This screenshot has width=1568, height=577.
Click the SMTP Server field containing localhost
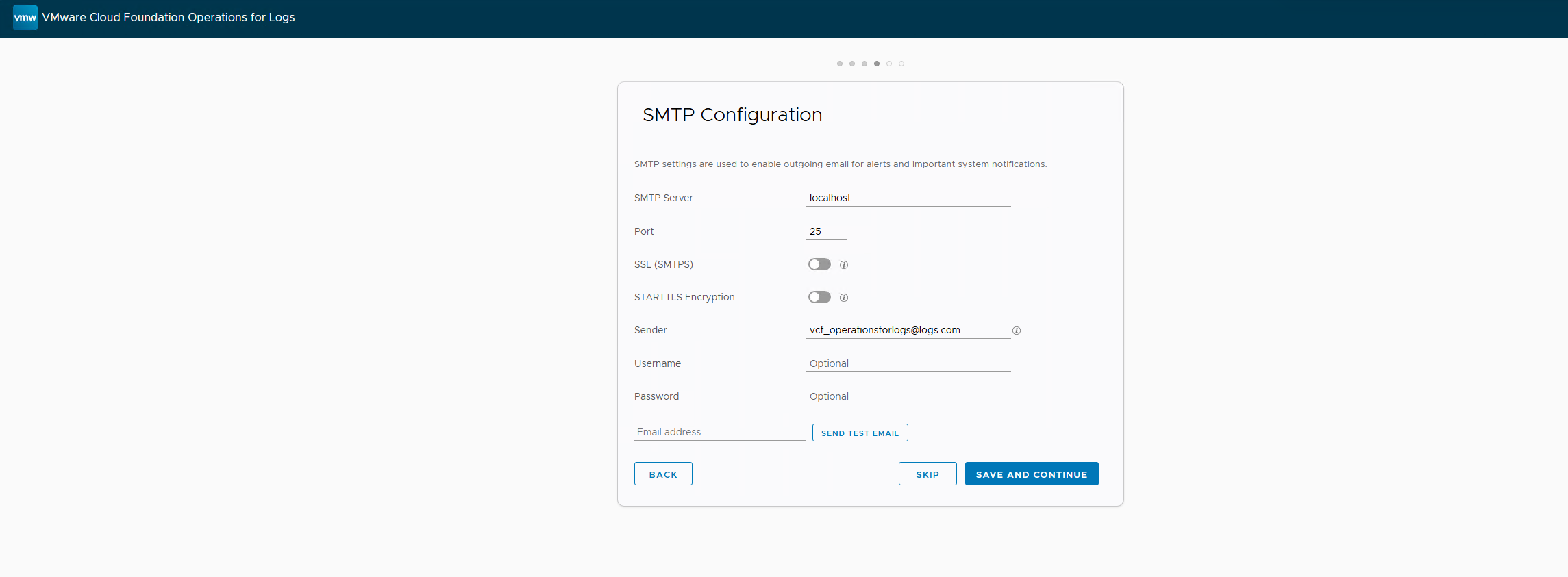[908, 198]
